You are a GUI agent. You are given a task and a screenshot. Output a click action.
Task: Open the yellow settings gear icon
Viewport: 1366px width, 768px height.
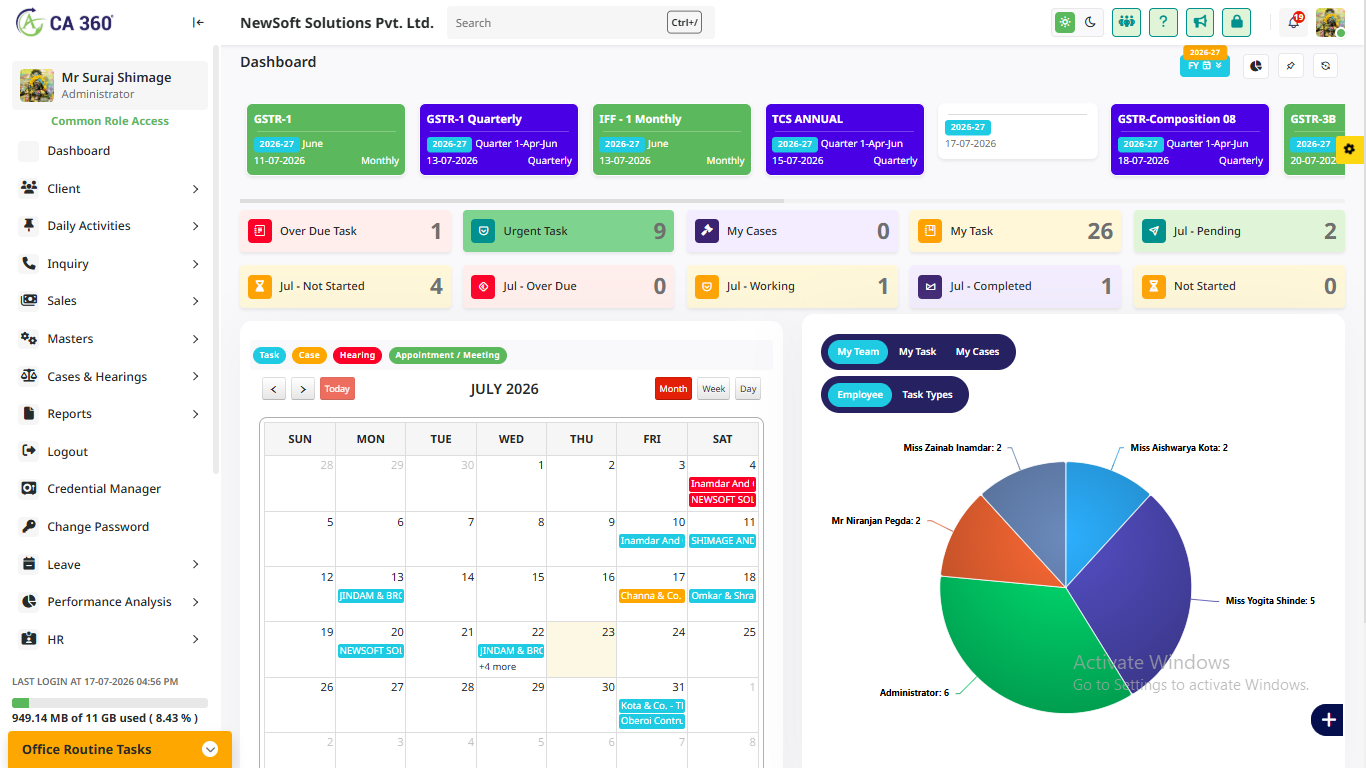pyautogui.click(x=1350, y=149)
